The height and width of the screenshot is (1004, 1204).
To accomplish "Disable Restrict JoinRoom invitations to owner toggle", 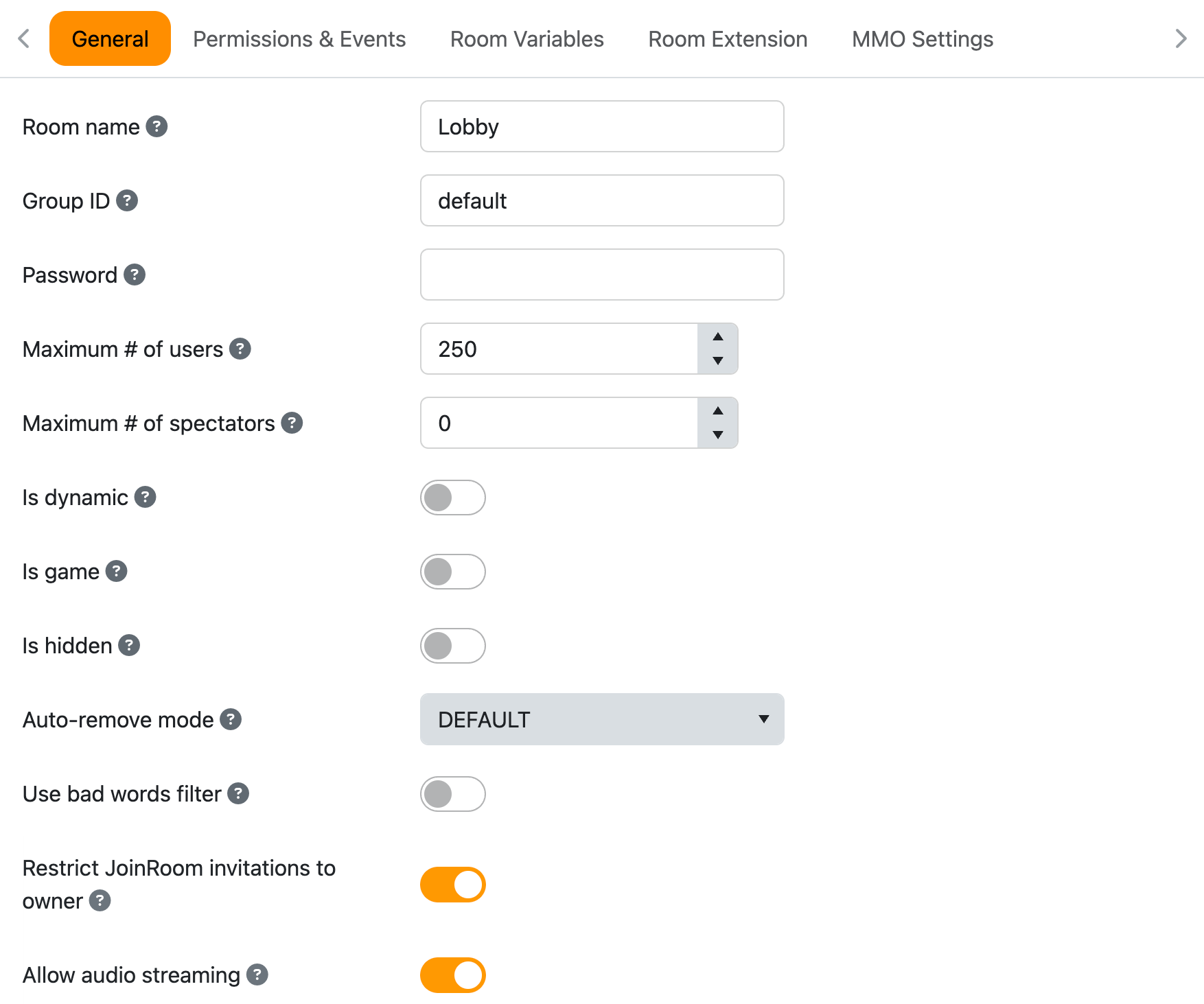I will tap(452, 885).
